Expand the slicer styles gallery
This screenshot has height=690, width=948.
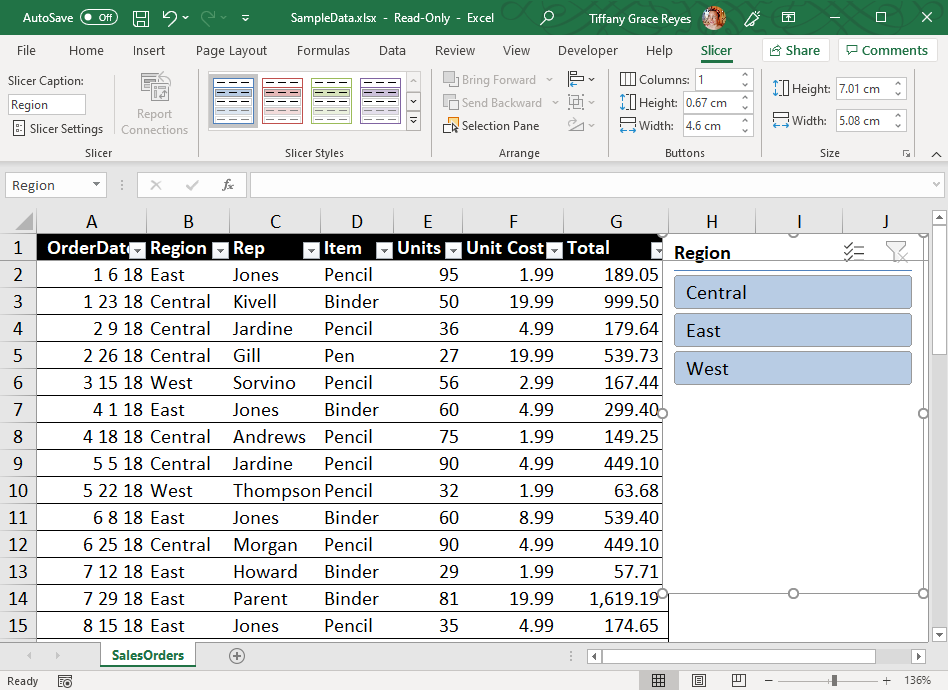point(414,121)
